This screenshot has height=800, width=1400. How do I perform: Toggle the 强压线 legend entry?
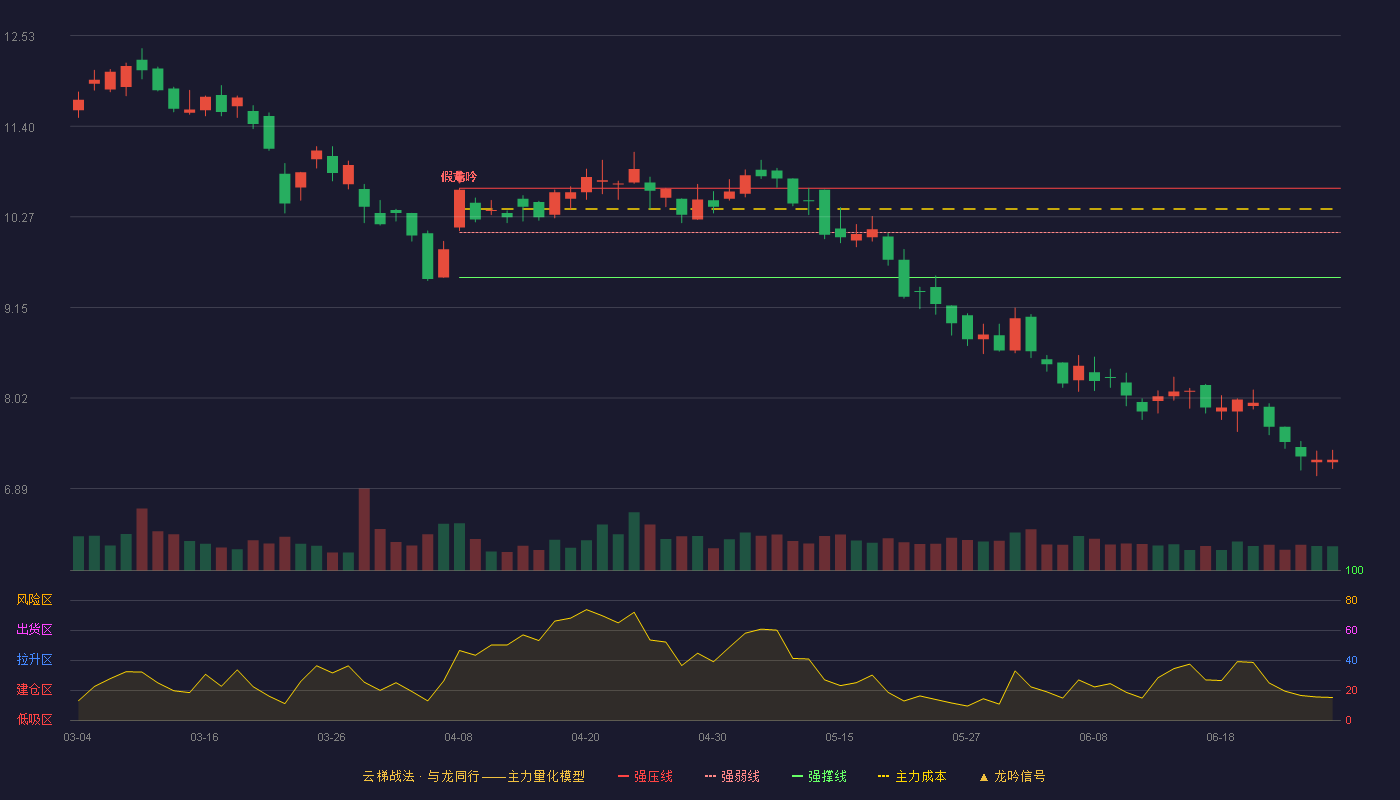645,776
